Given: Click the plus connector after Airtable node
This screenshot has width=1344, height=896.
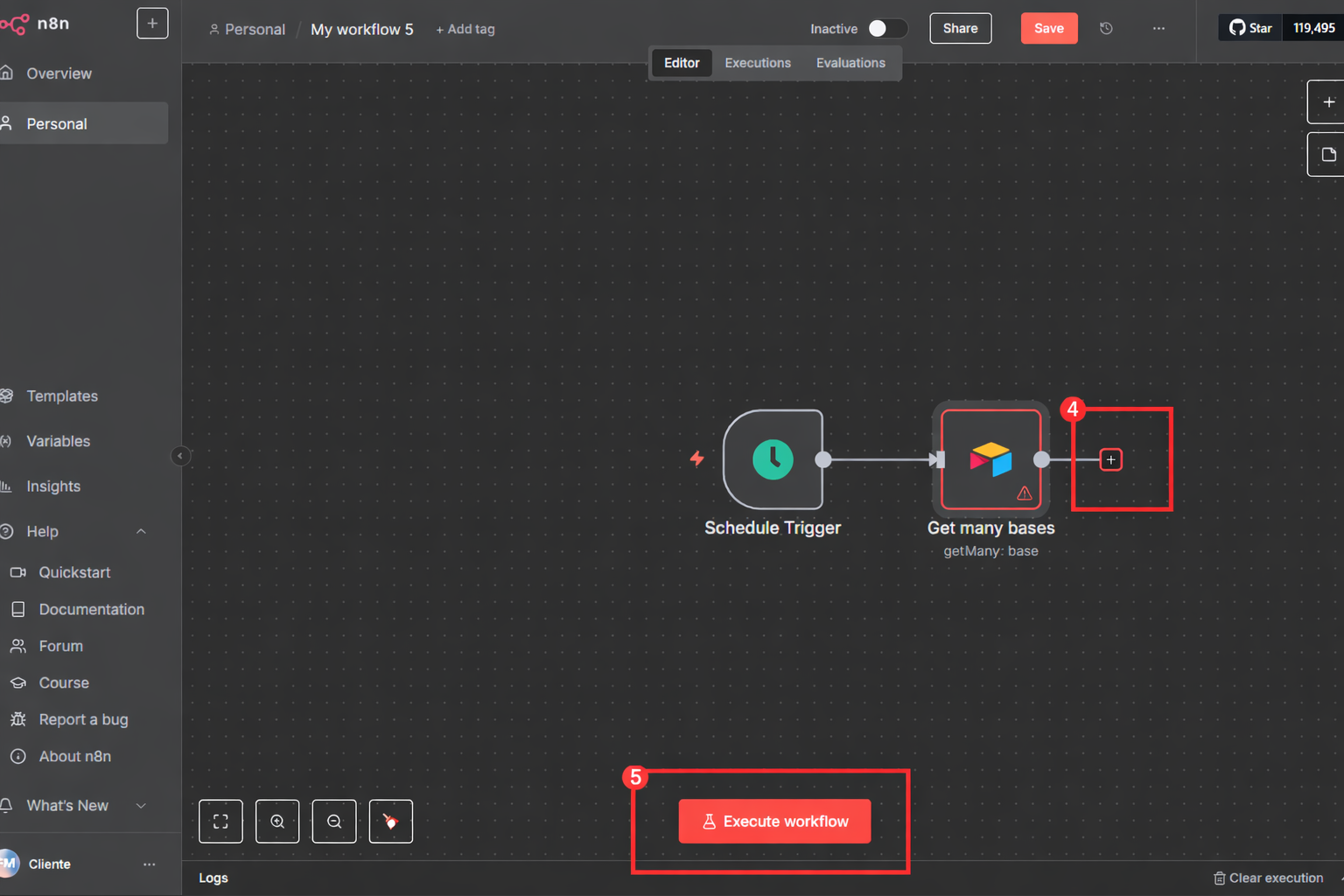Looking at the screenshot, I should [1110, 459].
